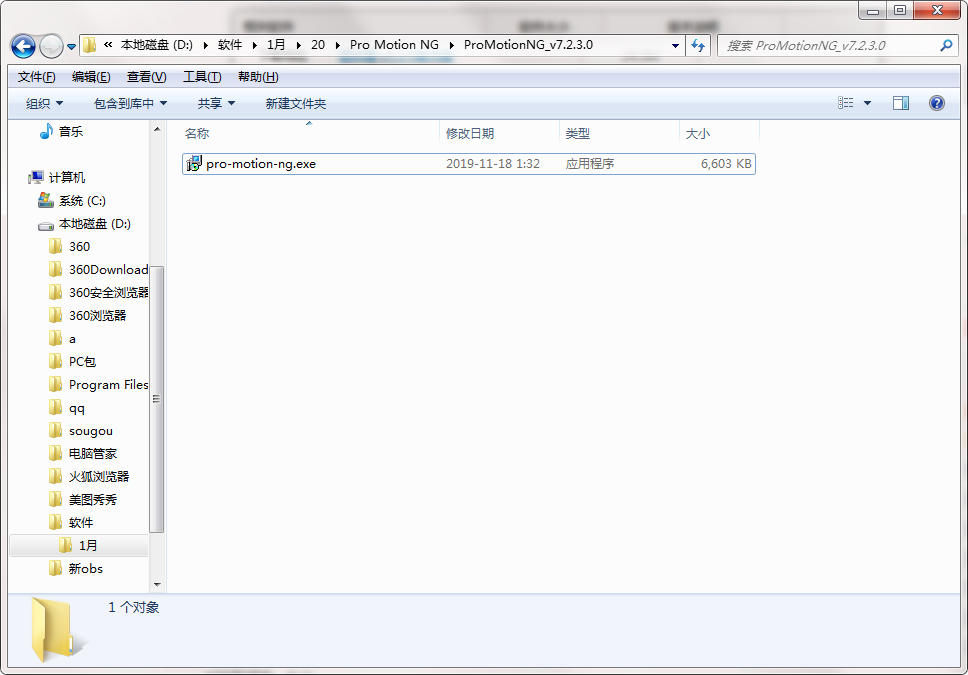Screen dimensions: 968x675
Task: Open the 编辑(E) menu
Action: tap(91, 77)
